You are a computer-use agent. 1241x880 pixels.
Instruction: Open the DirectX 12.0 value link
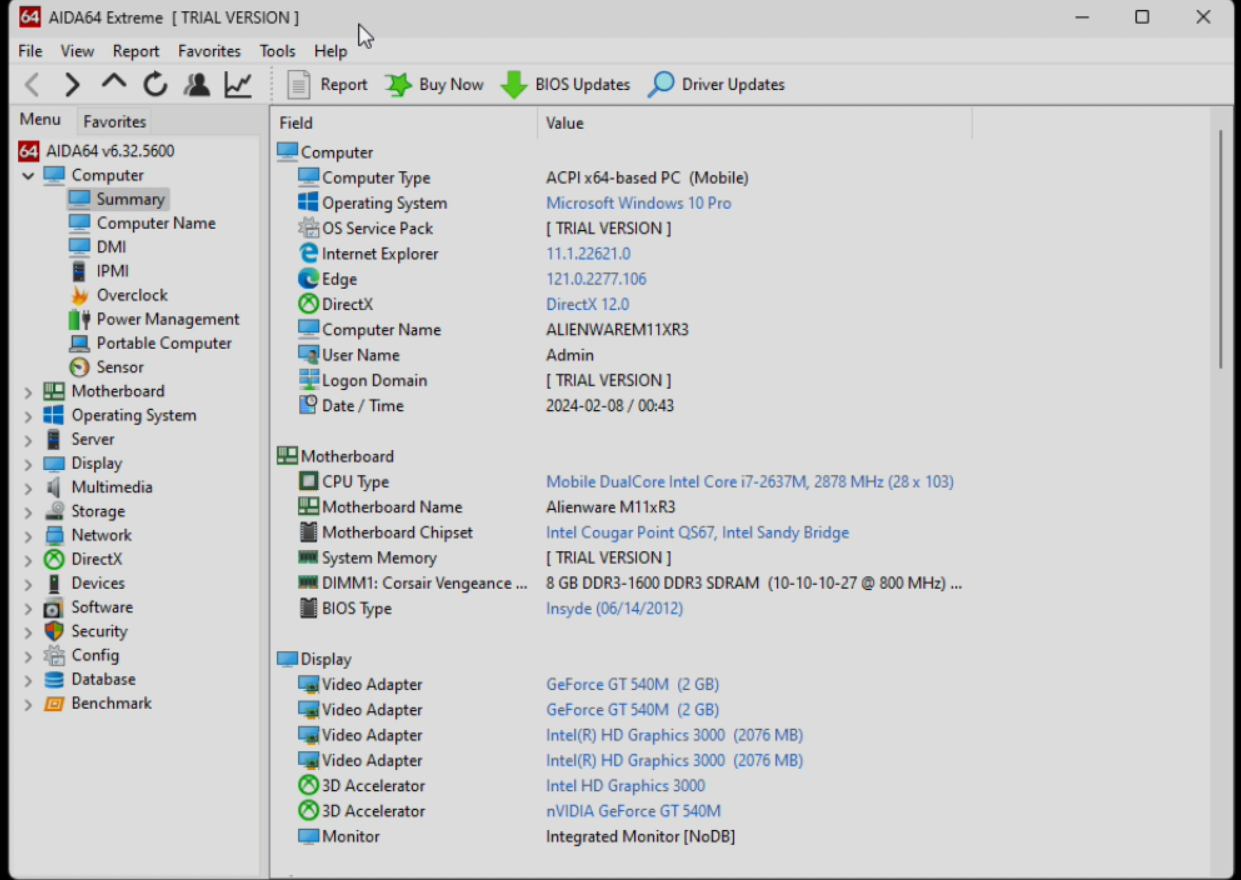tap(587, 304)
